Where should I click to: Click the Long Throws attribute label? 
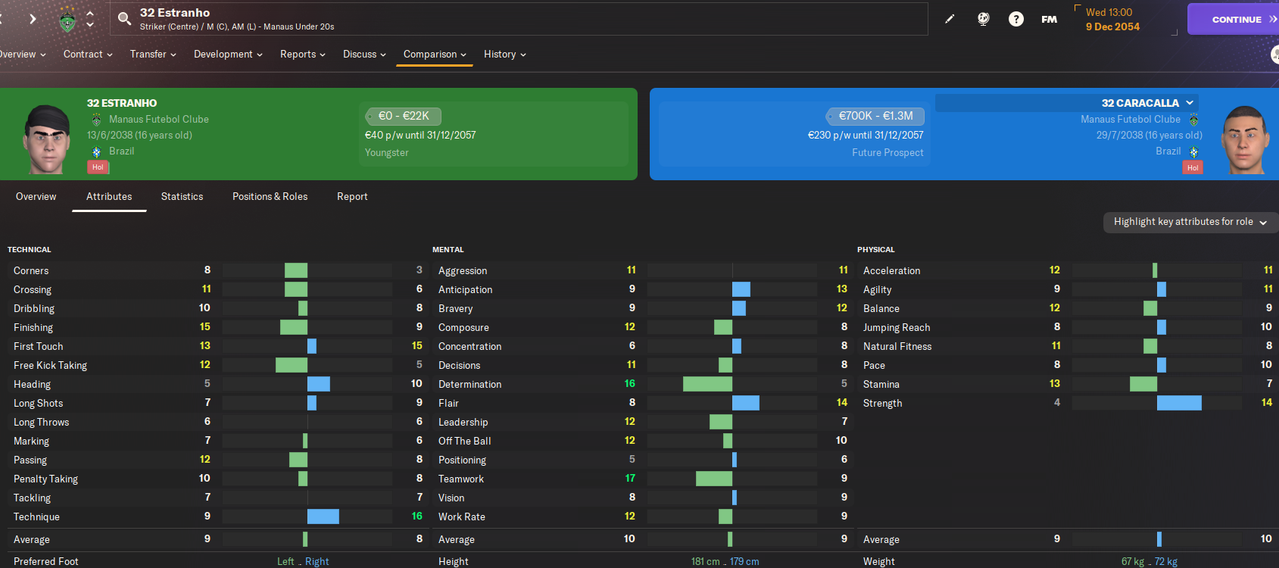pos(41,422)
